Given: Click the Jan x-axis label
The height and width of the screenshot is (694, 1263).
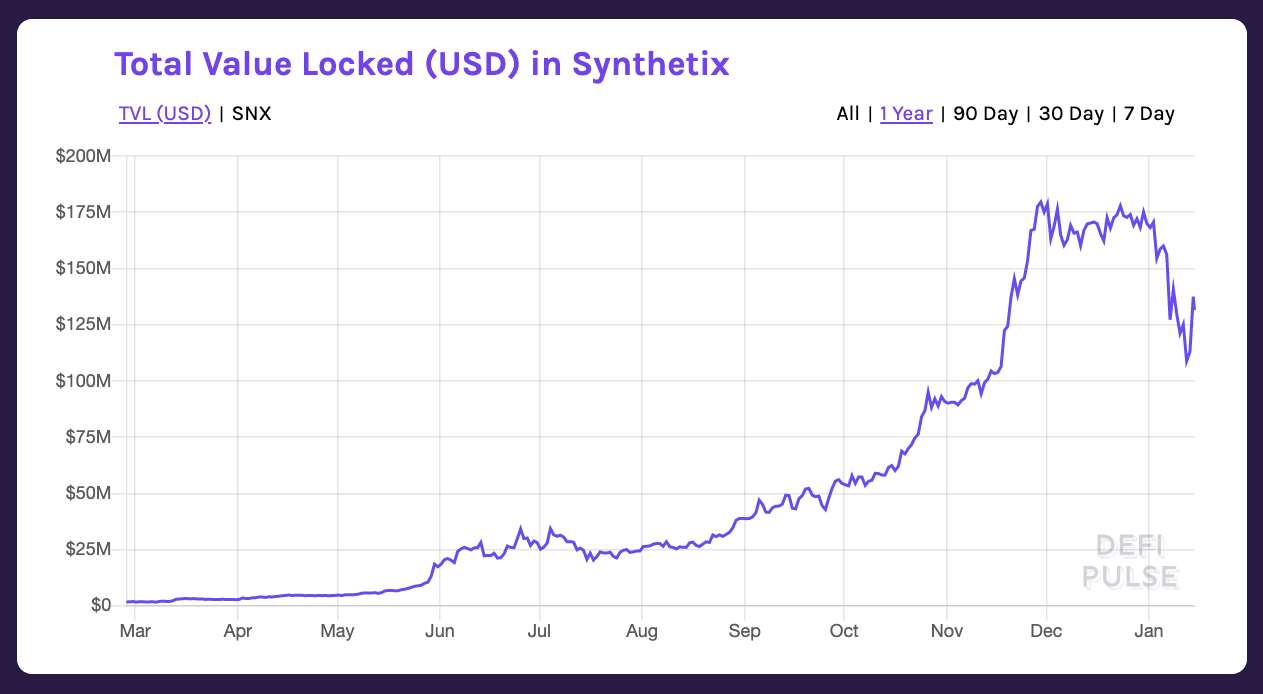Looking at the screenshot, I should tap(1149, 631).
